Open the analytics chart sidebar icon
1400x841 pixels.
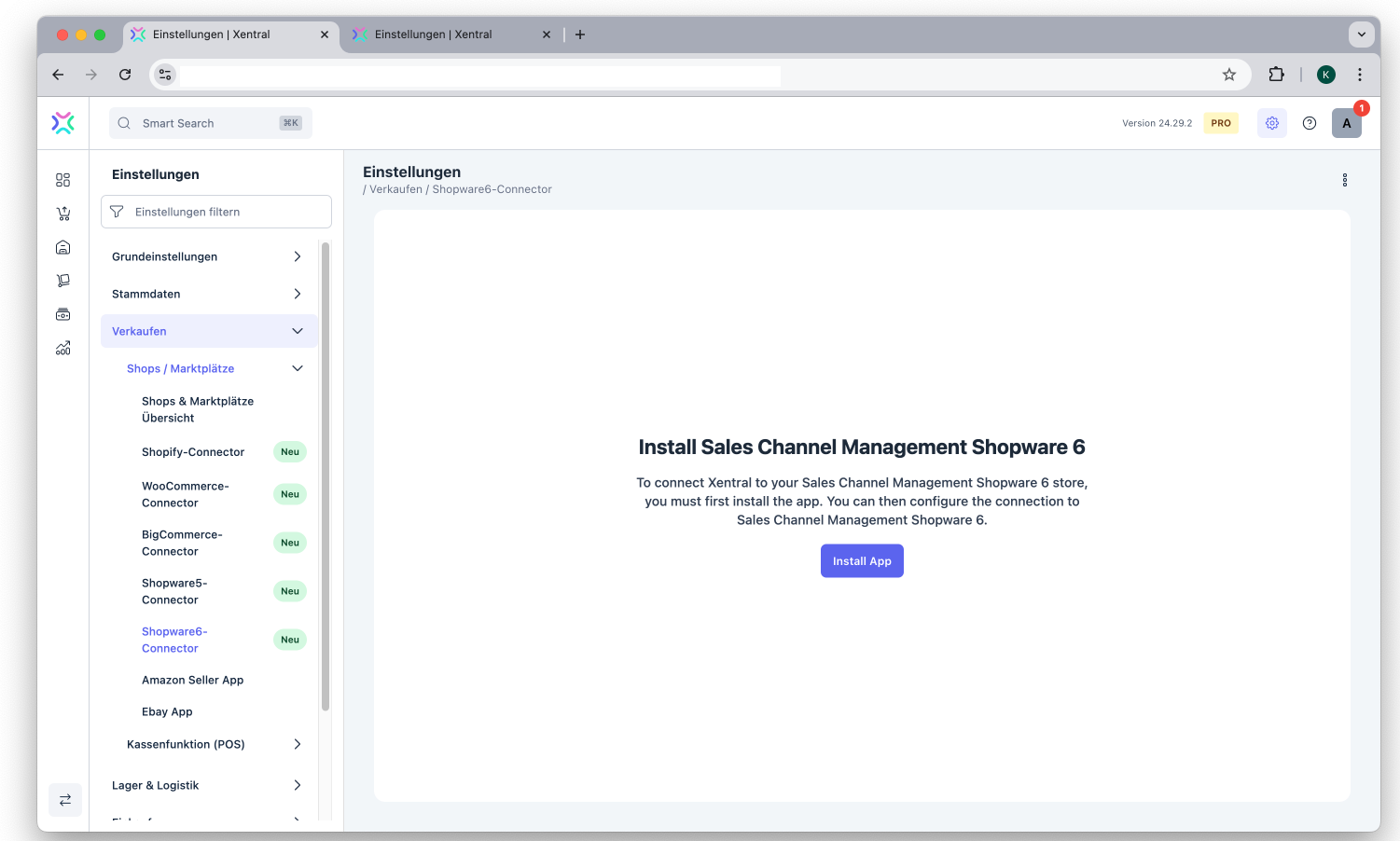(62, 348)
